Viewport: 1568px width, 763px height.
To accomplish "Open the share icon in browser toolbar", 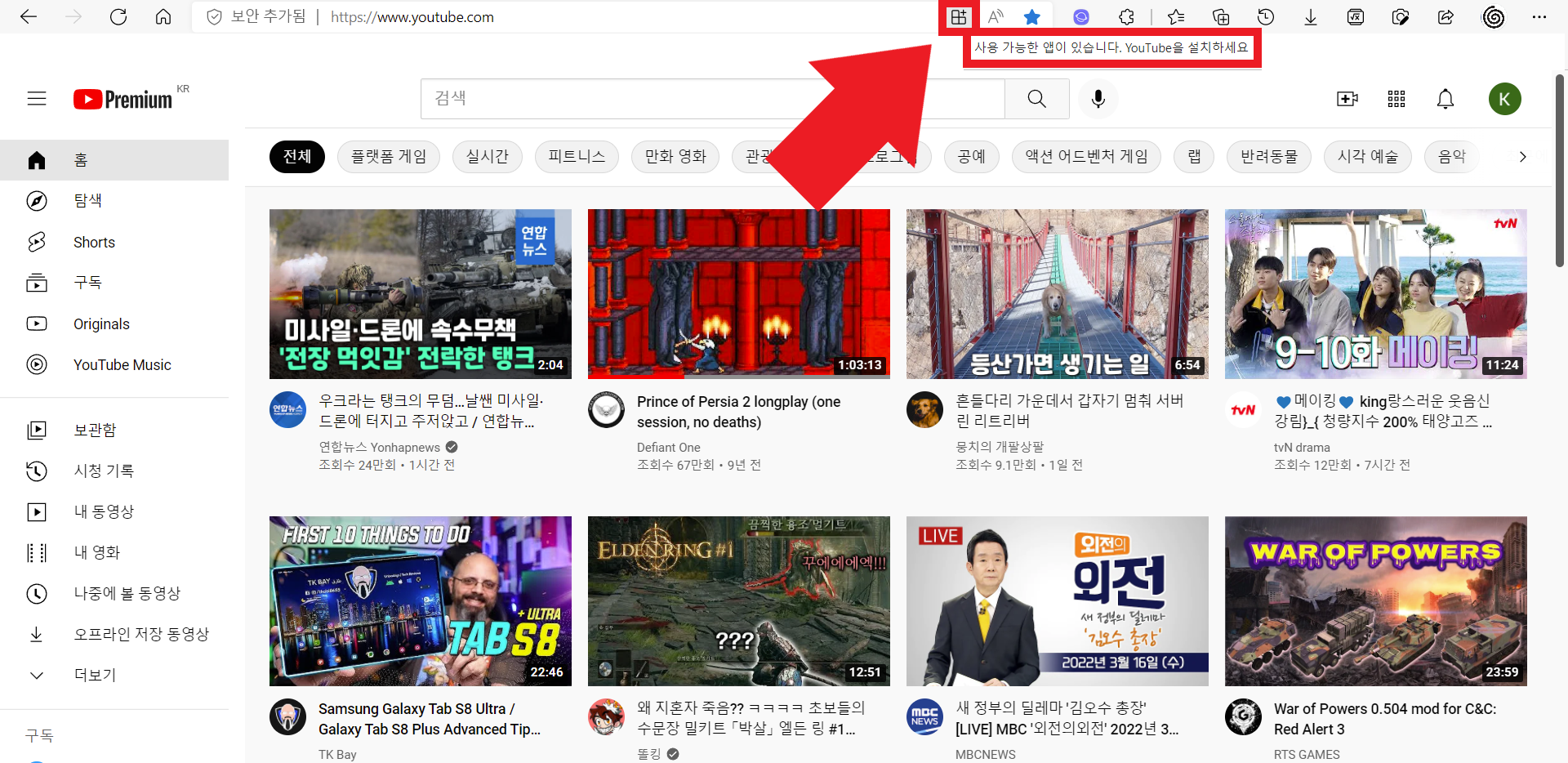I will [1445, 17].
